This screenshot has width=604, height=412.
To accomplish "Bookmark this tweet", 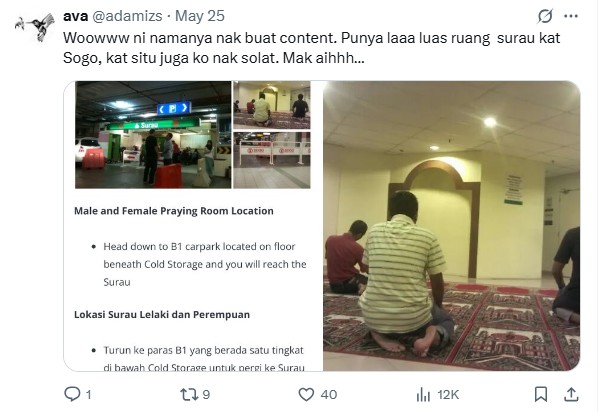I will [541, 394].
